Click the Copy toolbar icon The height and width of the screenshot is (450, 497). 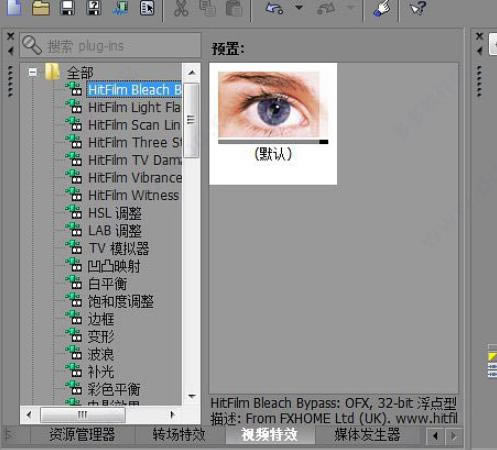pos(208,8)
